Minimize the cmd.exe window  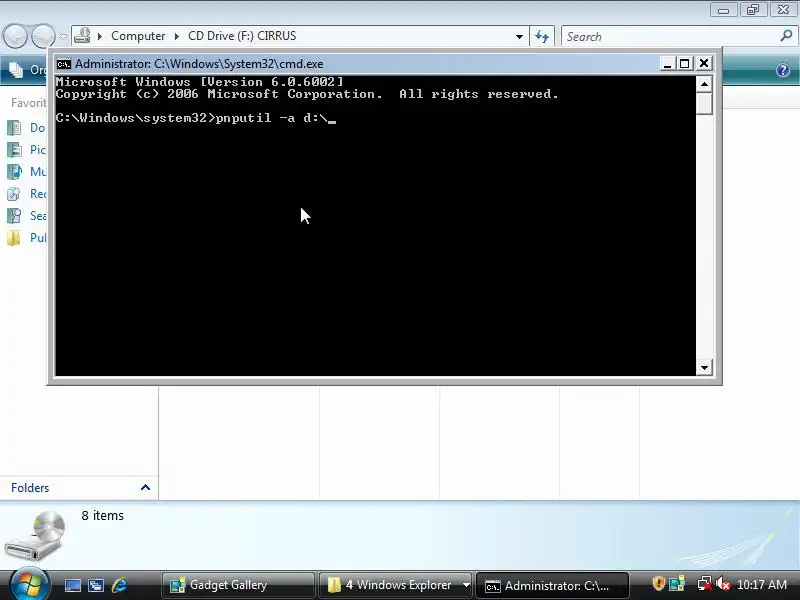[667, 64]
